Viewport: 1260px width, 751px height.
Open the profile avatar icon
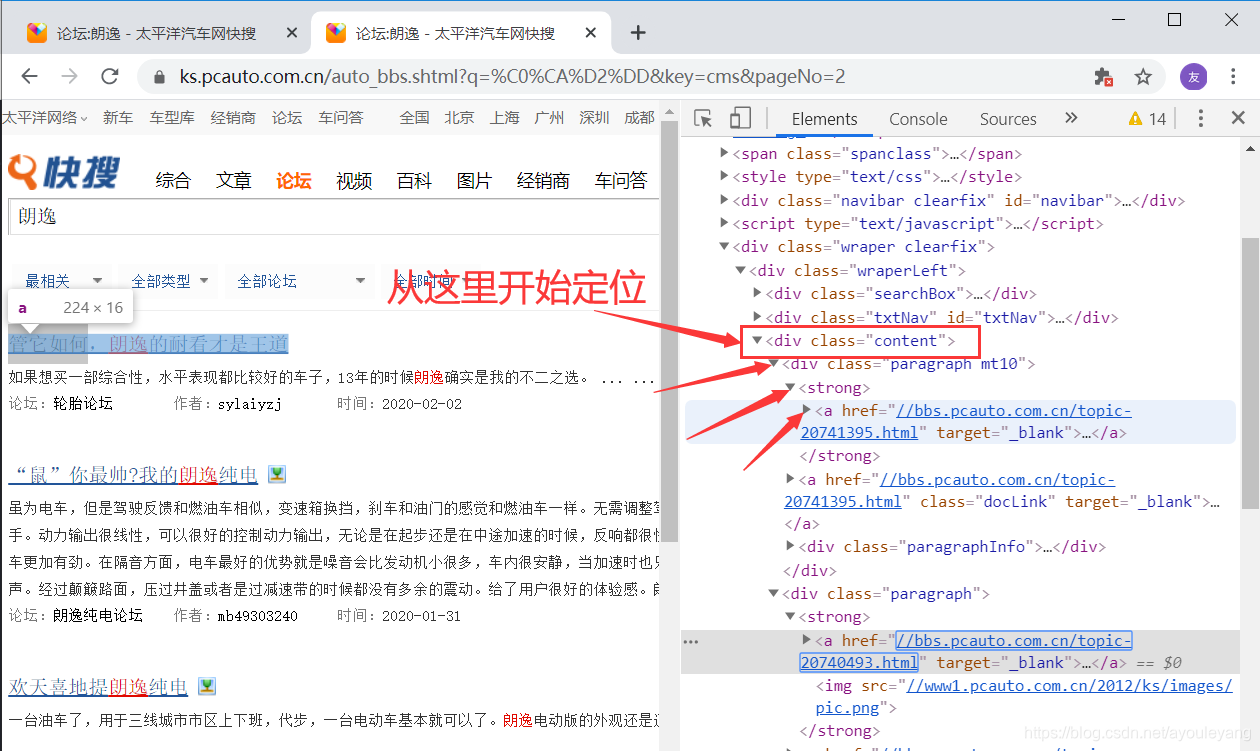tap(1193, 76)
